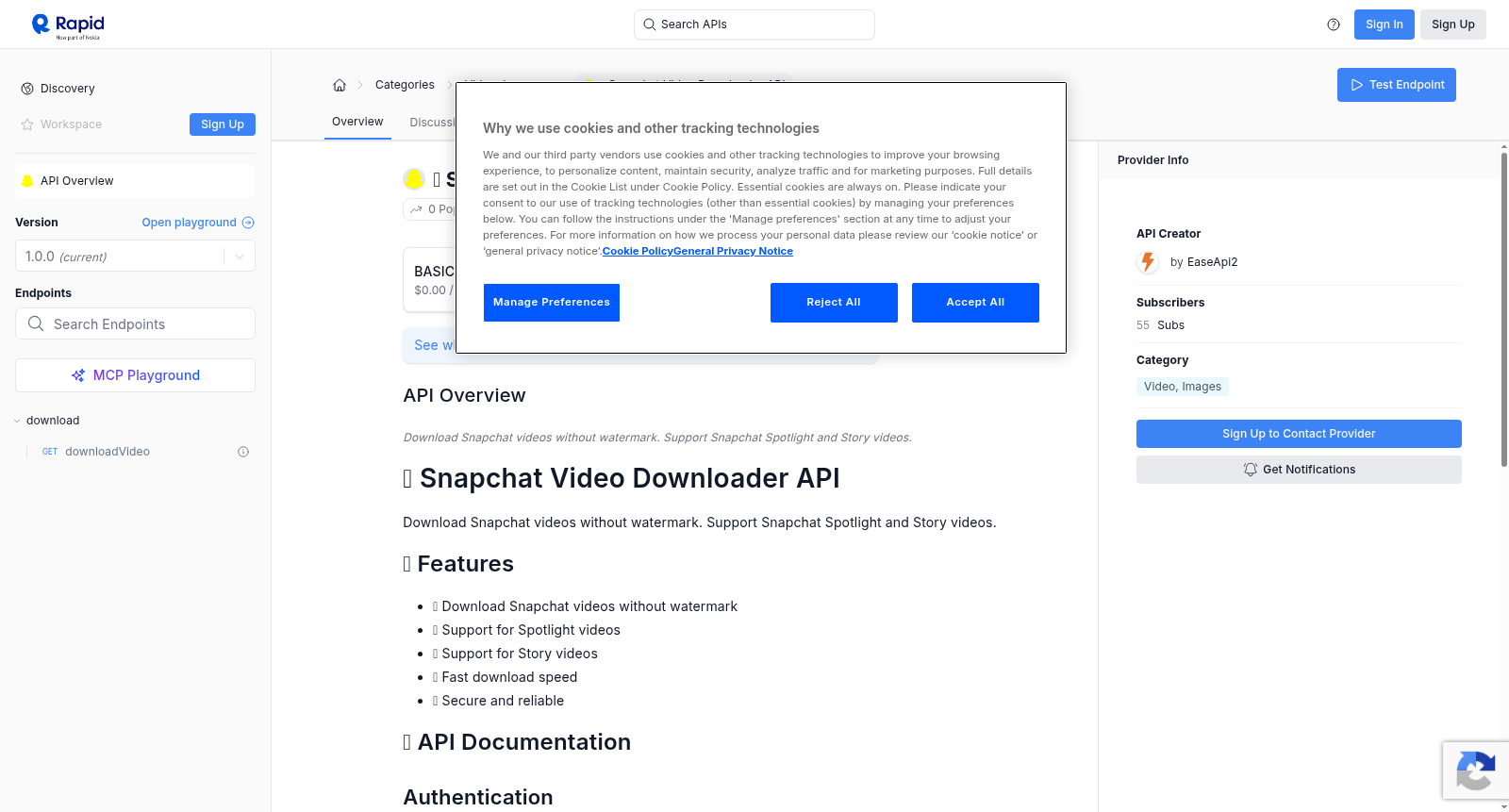Click the home breadcrumb icon

click(340, 85)
